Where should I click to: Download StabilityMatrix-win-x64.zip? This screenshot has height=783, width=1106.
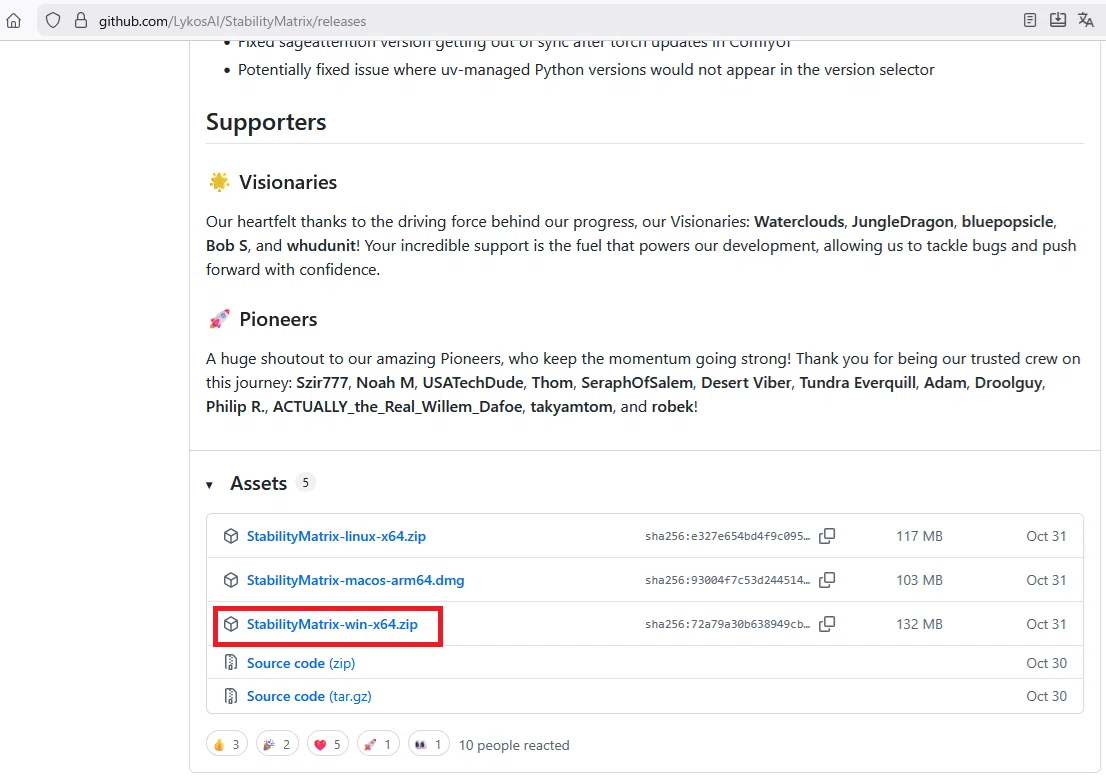332,624
